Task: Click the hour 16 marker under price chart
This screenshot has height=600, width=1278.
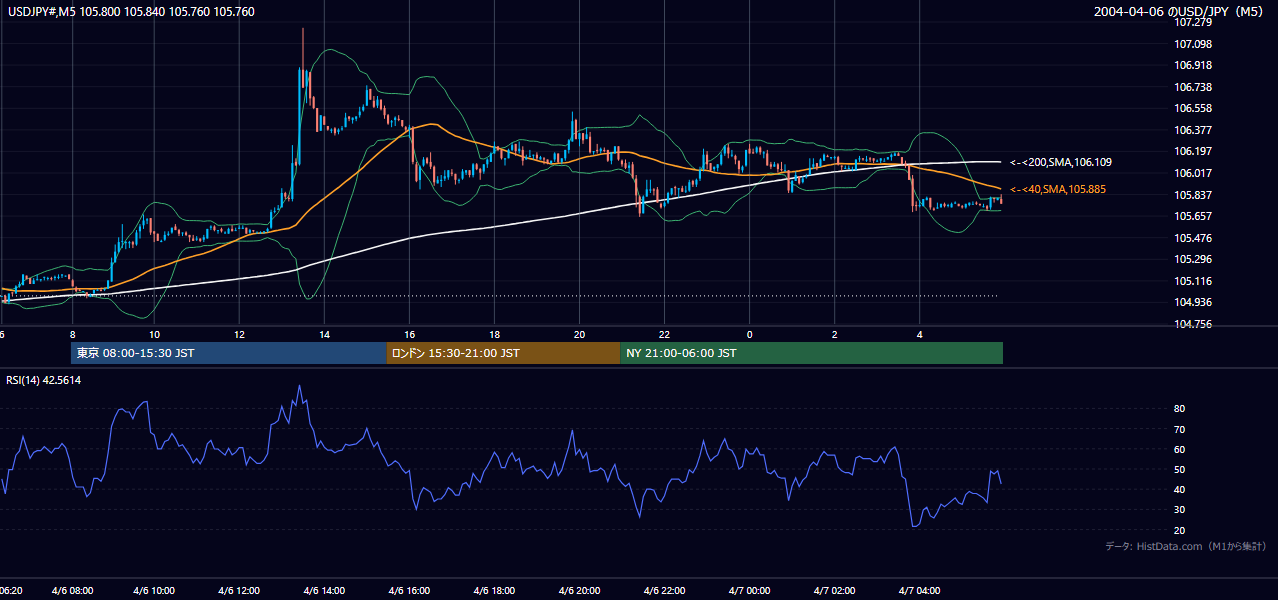Action: (x=409, y=334)
